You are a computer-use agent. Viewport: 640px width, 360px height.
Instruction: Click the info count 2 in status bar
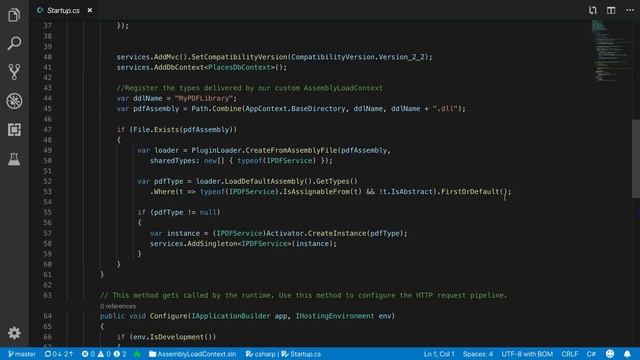click(x=120, y=354)
